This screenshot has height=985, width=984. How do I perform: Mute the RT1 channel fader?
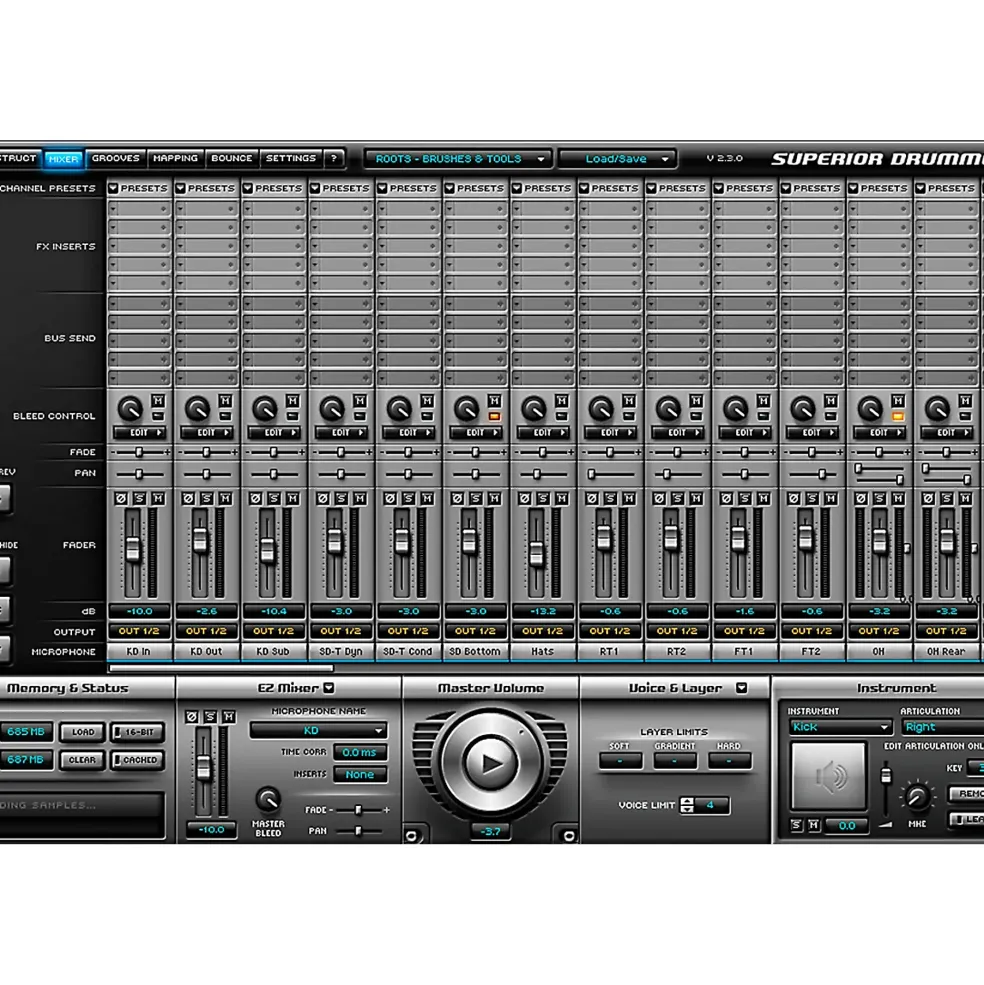tap(629, 499)
